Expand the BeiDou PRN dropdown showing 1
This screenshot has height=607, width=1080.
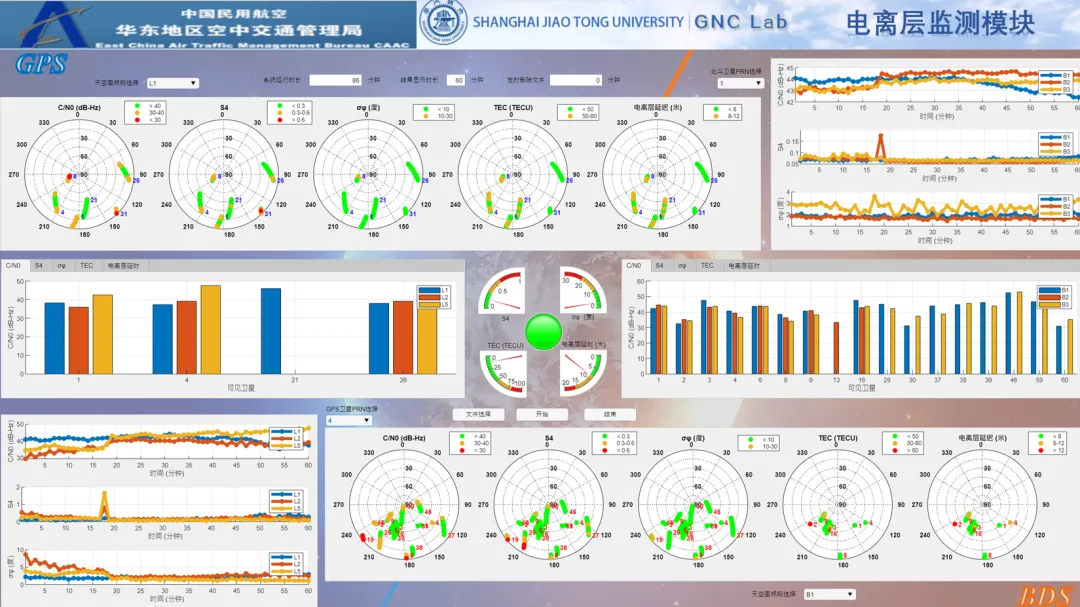point(740,84)
